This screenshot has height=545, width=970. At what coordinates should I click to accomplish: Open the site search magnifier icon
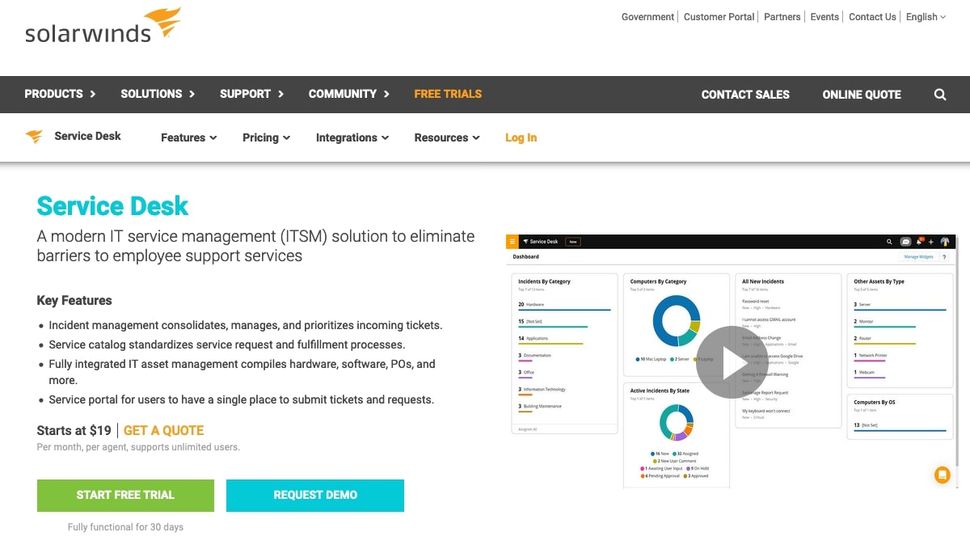tap(940, 95)
